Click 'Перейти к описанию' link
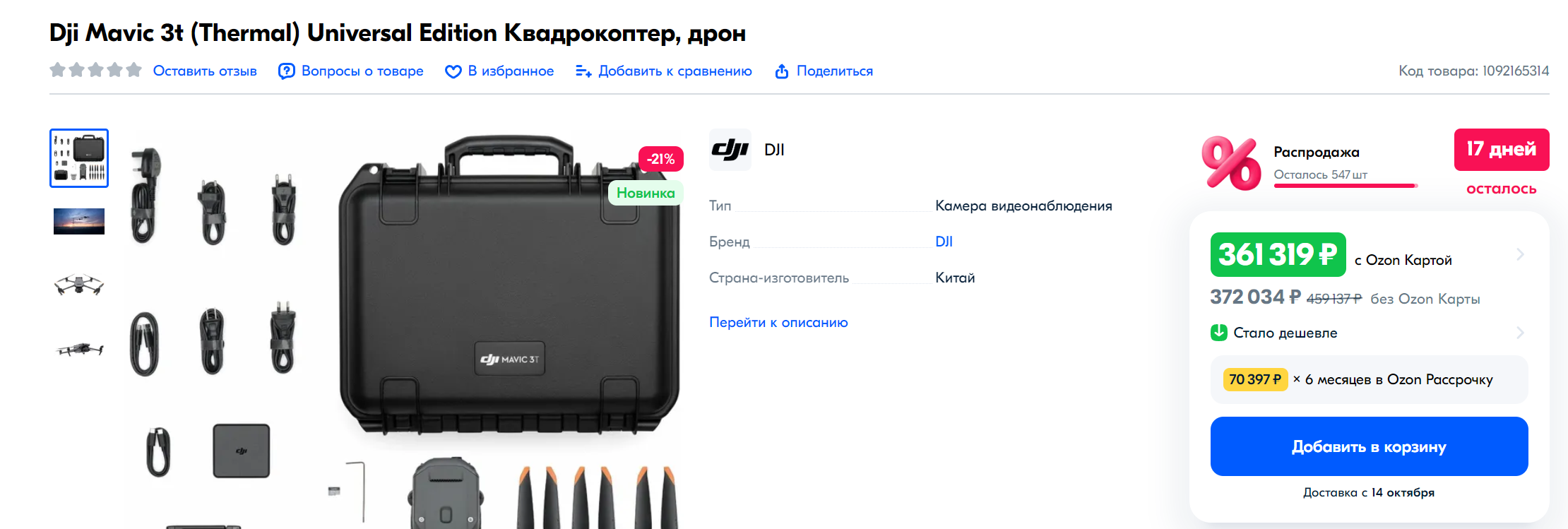Image resolution: width=1568 pixels, height=529 pixels. (778, 322)
